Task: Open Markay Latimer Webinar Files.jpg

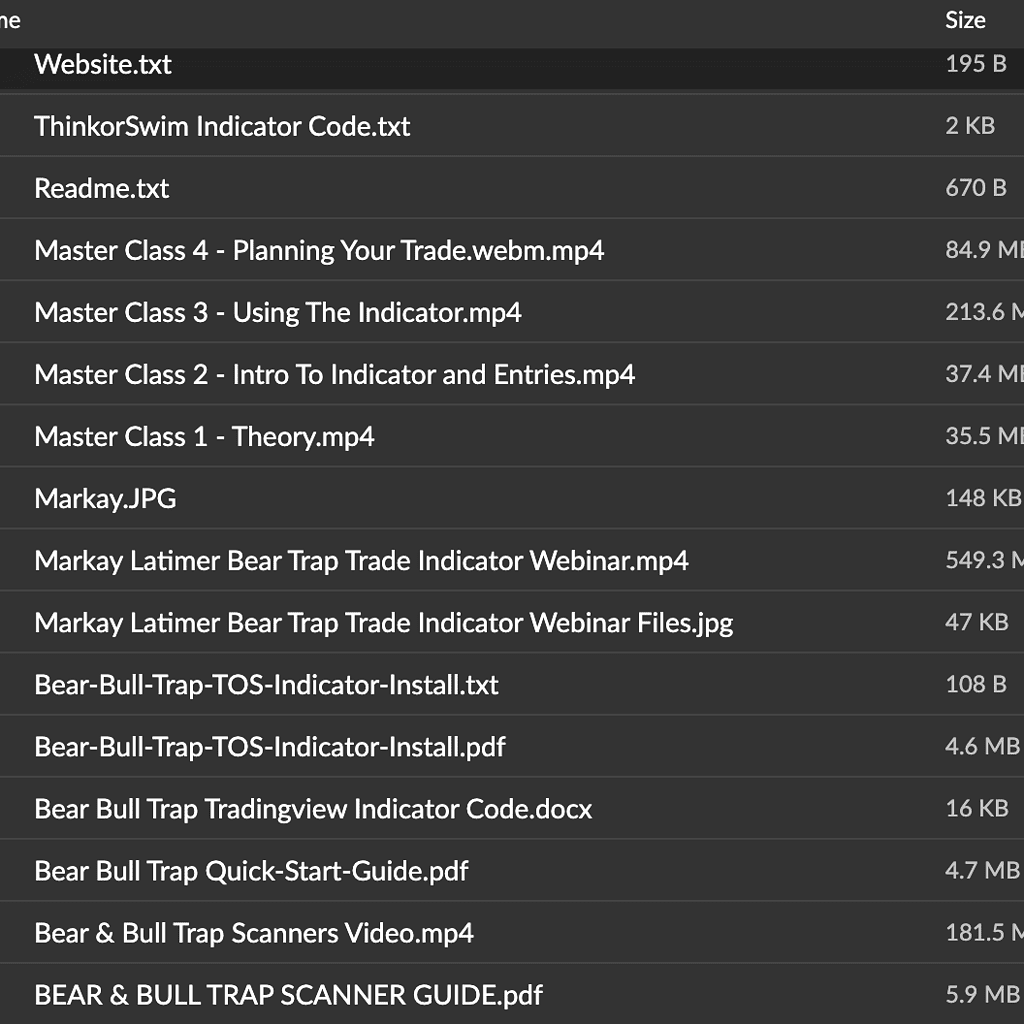Action: (383, 623)
